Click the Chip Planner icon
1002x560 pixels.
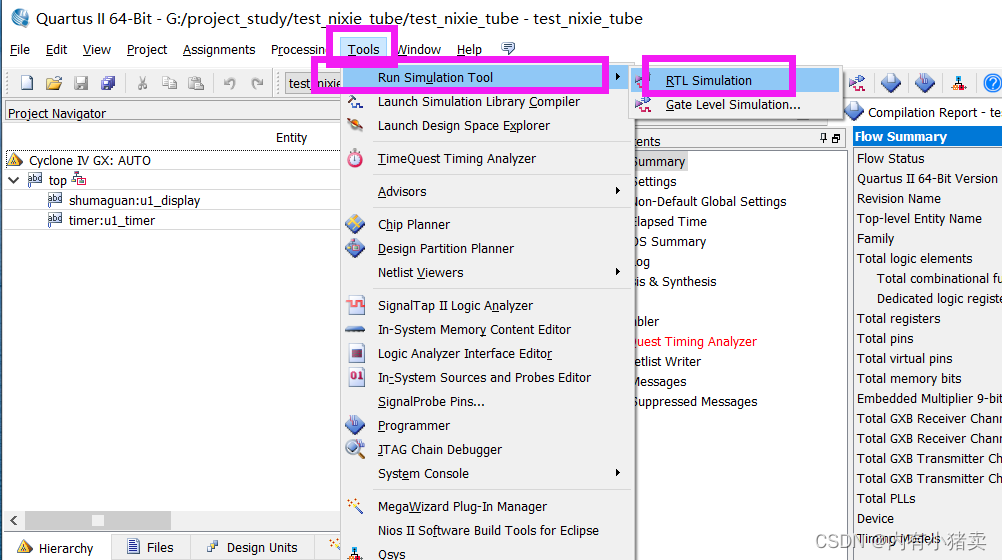pos(355,224)
